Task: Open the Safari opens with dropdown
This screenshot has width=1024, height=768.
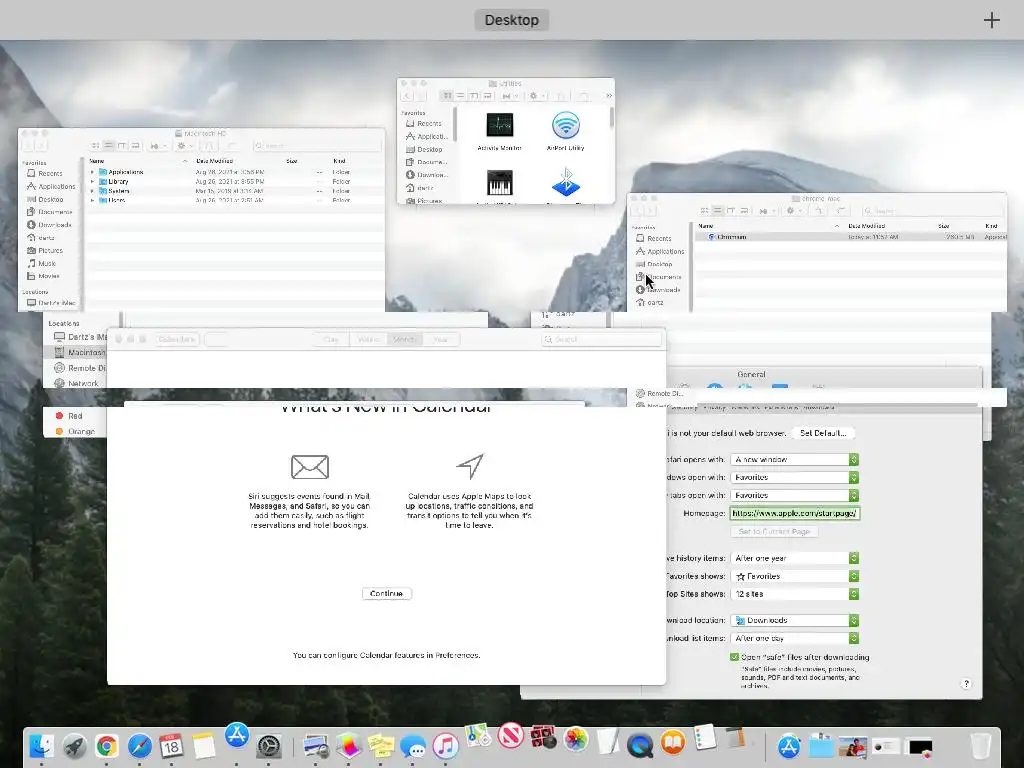Action: point(794,460)
